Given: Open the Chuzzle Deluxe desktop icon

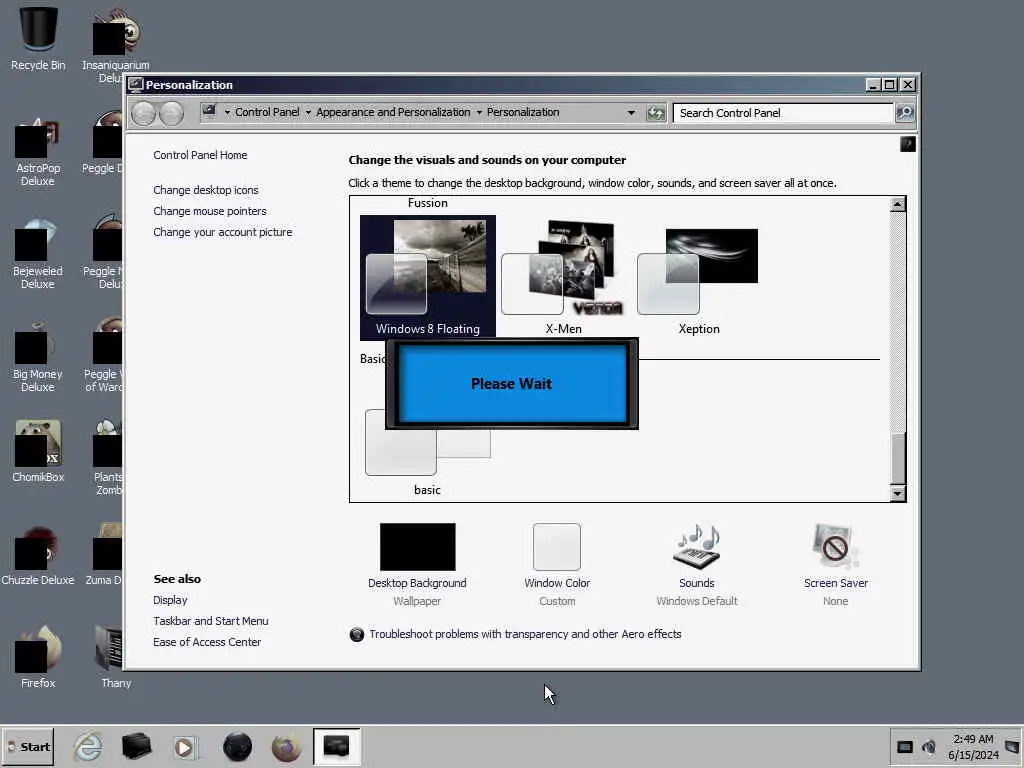Looking at the screenshot, I should click(38, 555).
